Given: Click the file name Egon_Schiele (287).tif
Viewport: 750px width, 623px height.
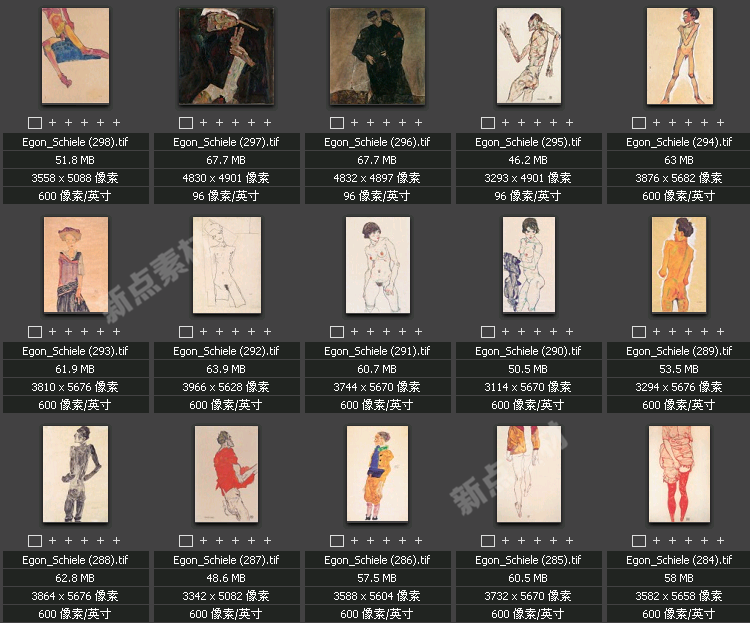Looking at the screenshot, I should pyautogui.click(x=226, y=560).
